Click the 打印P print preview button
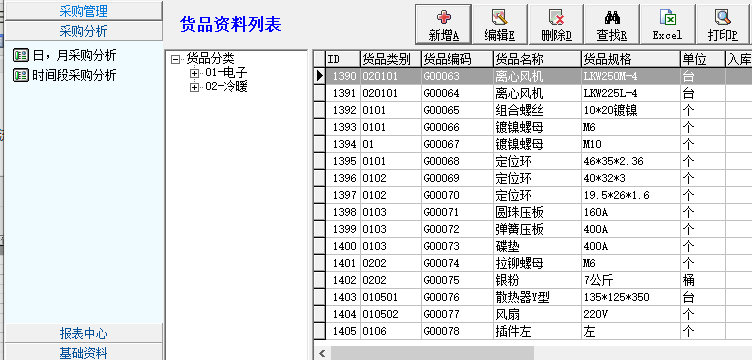This screenshot has width=752, height=360. tap(723, 24)
